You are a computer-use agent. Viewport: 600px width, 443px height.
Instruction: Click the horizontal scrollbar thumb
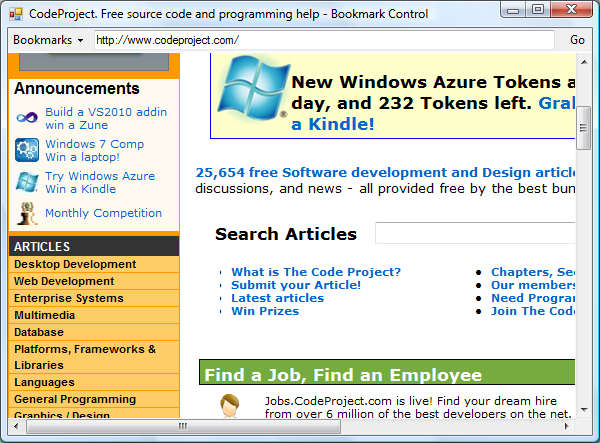[x=183, y=426]
